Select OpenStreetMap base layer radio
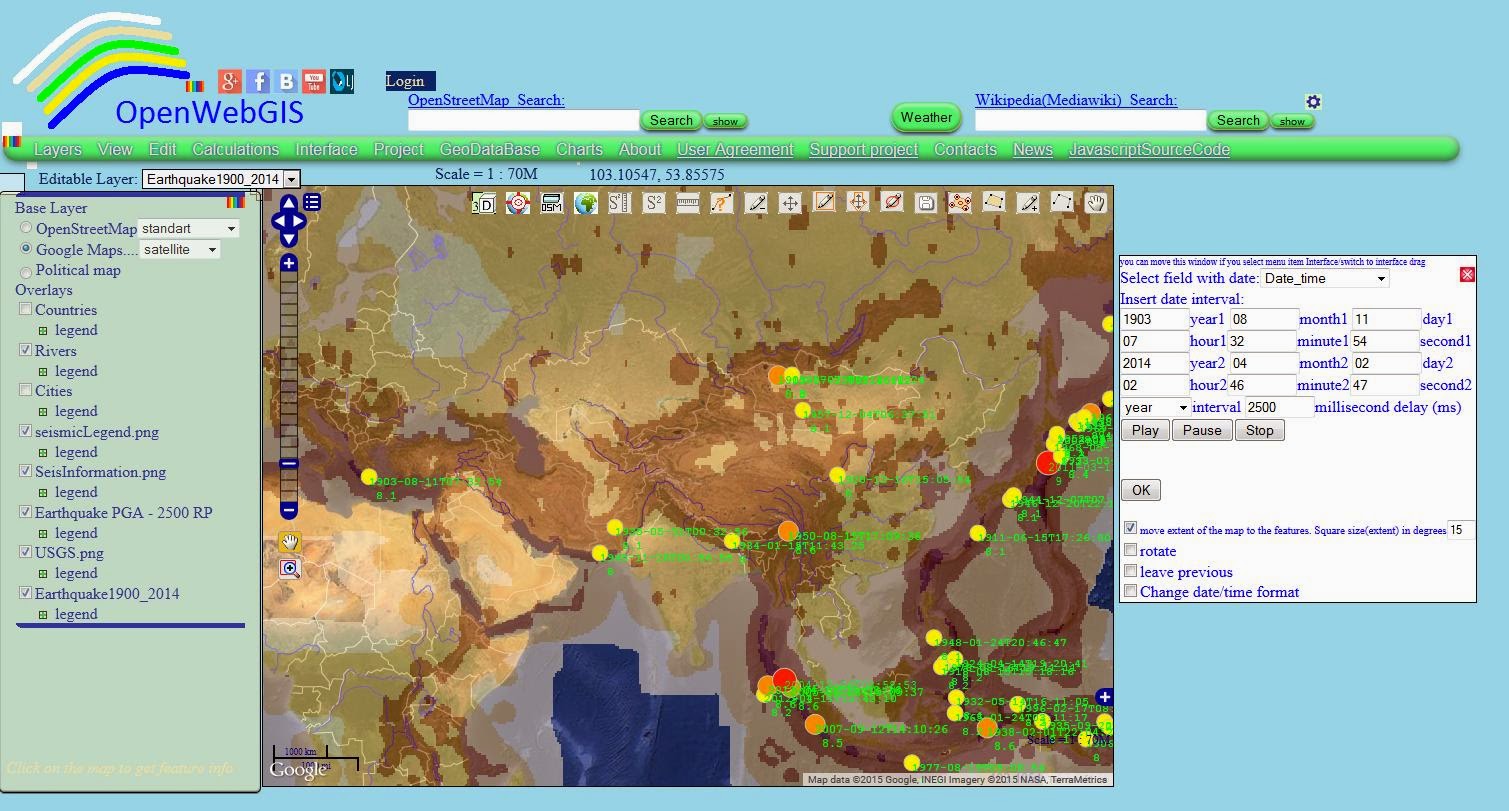Viewport: 1509px width, 811px height. click(x=26, y=229)
